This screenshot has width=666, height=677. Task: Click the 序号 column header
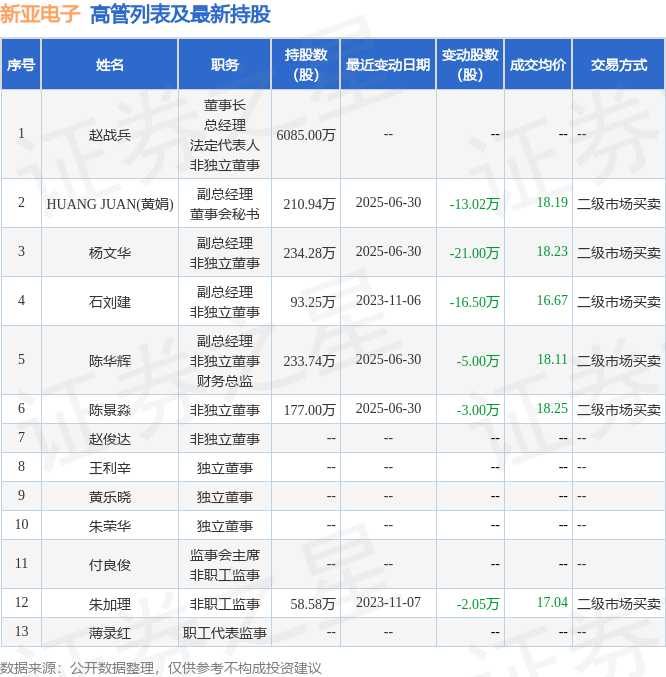point(21,65)
